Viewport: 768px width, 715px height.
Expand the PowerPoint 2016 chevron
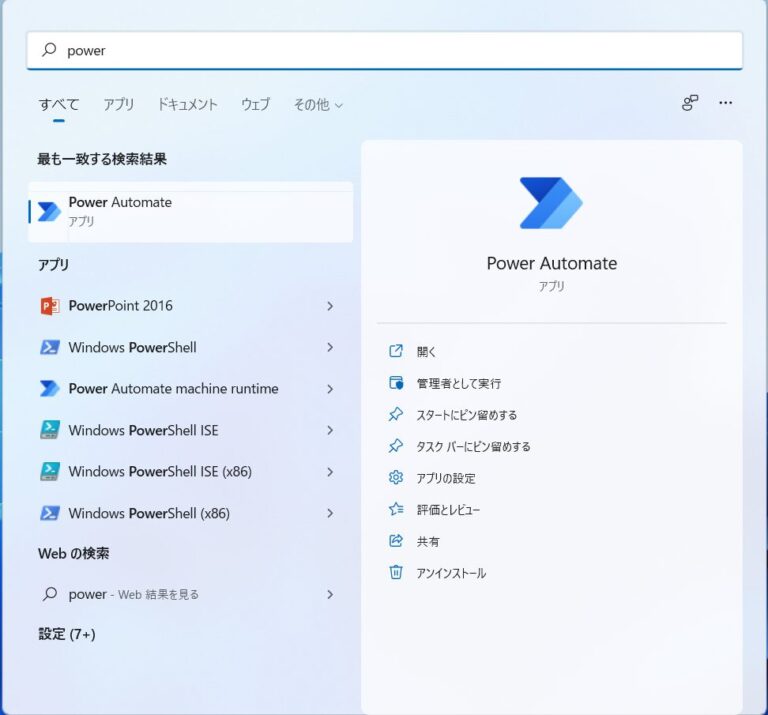330,306
